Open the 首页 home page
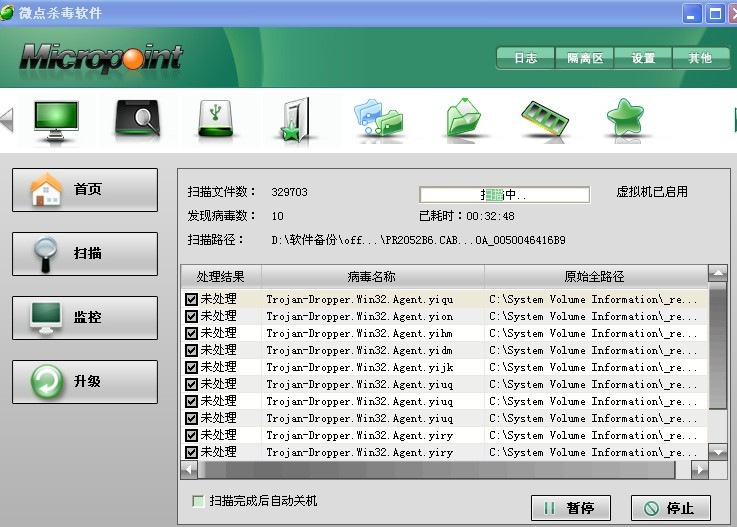Screen dimensions: 737x527 tap(85, 190)
